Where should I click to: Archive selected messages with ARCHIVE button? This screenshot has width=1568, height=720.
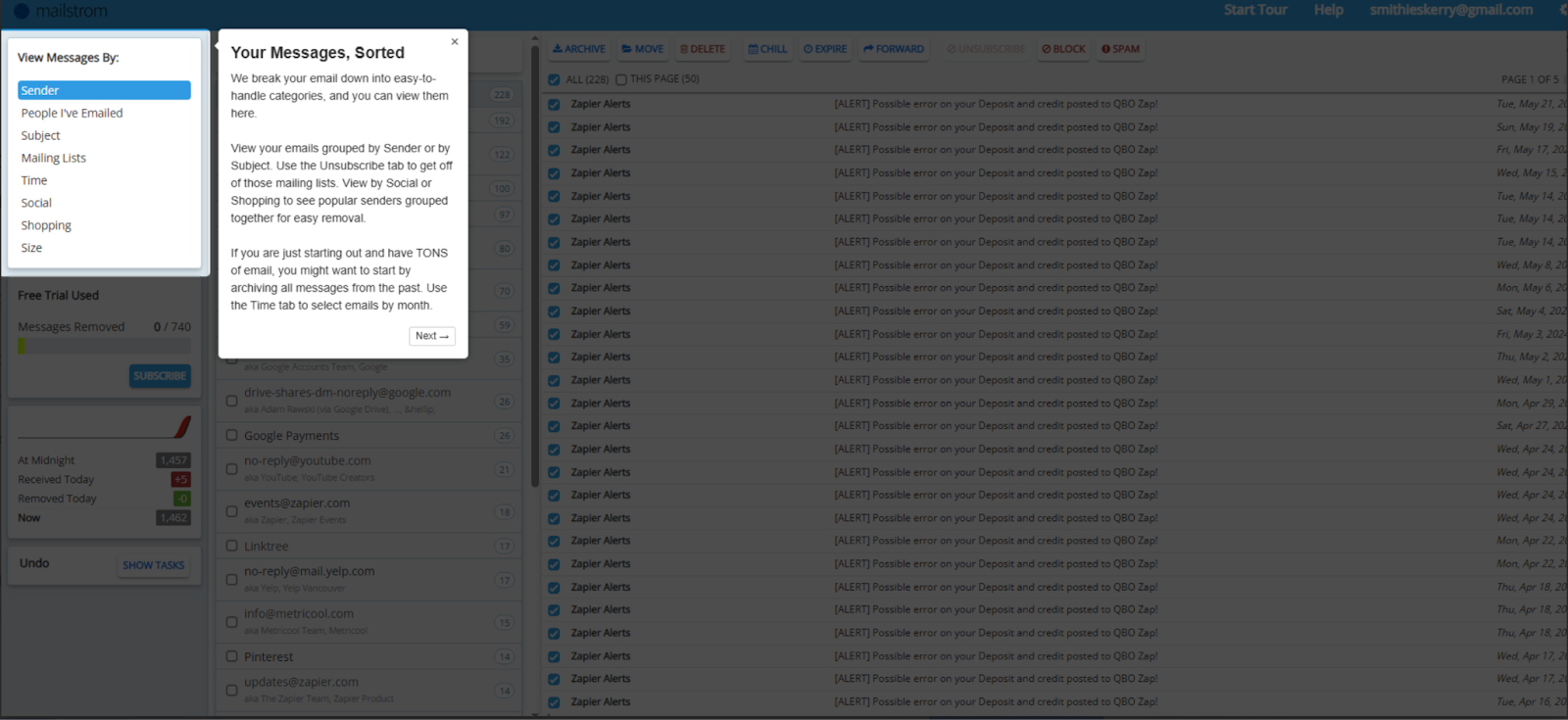click(x=578, y=49)
